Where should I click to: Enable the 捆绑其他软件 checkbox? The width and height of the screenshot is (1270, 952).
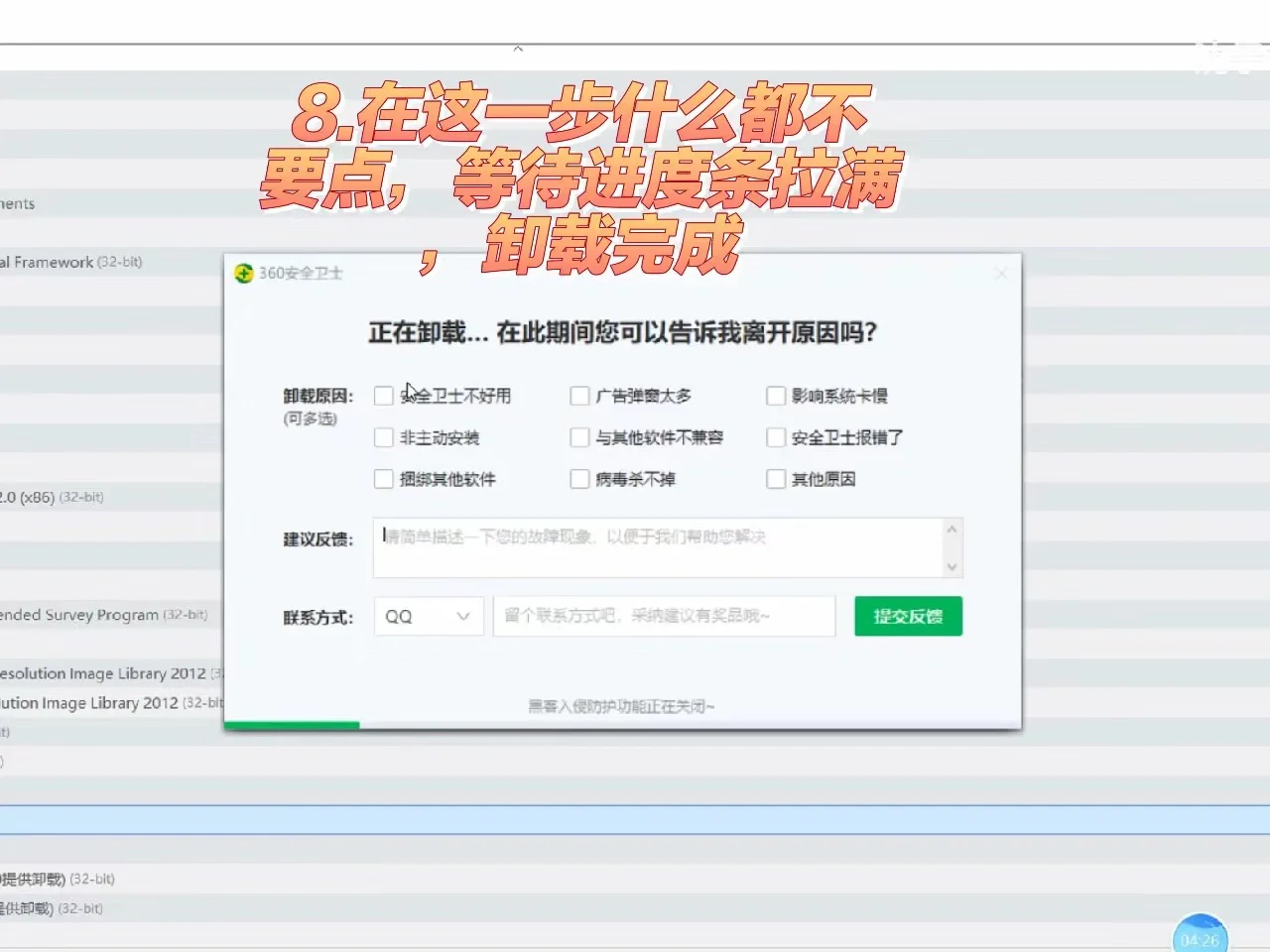point(384,479)
